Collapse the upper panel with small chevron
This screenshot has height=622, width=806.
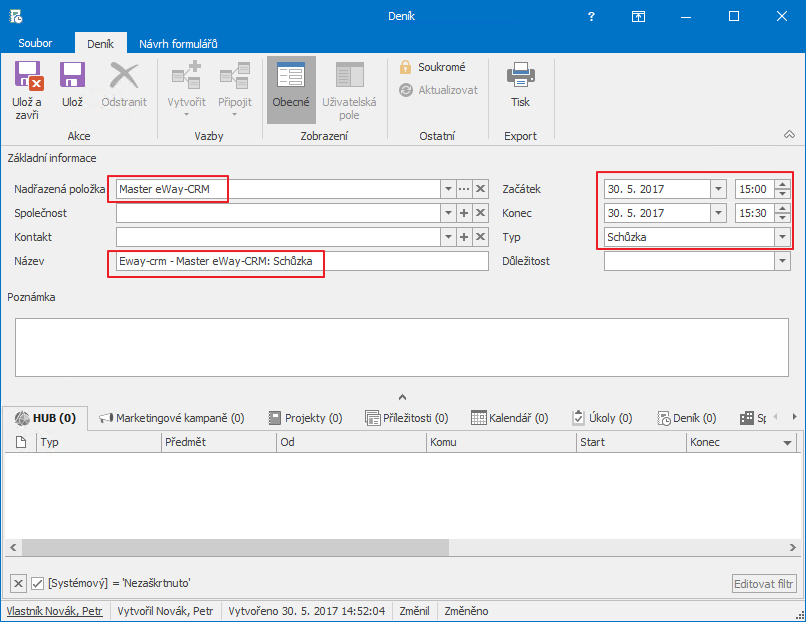402,397
